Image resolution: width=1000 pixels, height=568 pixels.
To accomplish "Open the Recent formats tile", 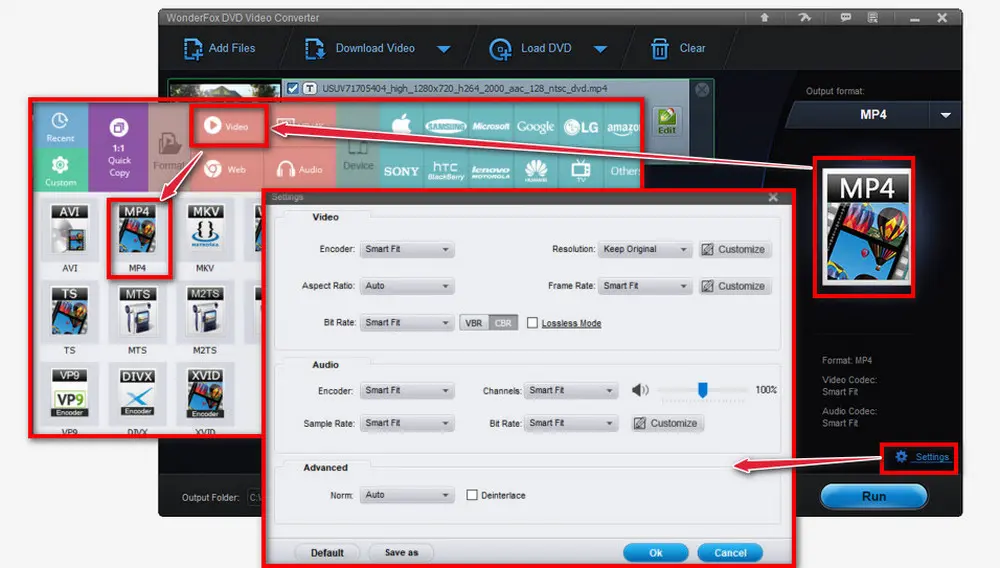I will pos(60,126).
